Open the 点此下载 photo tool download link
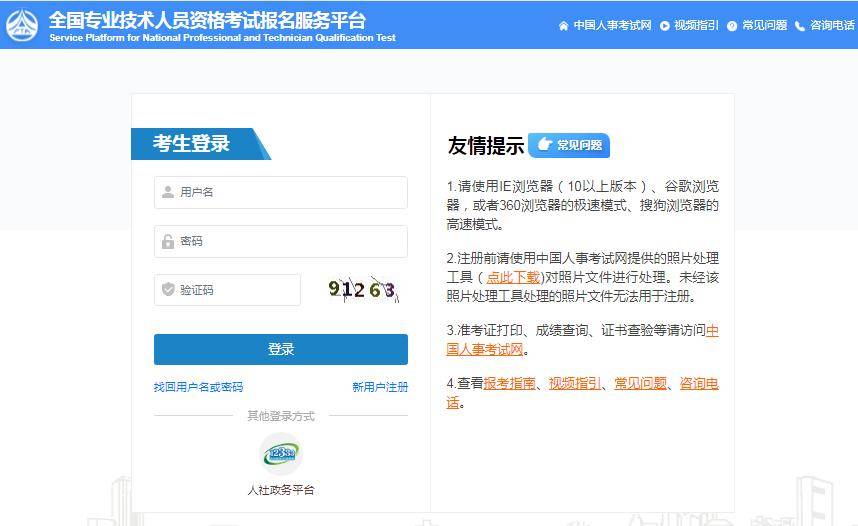 tap(513, 277)
